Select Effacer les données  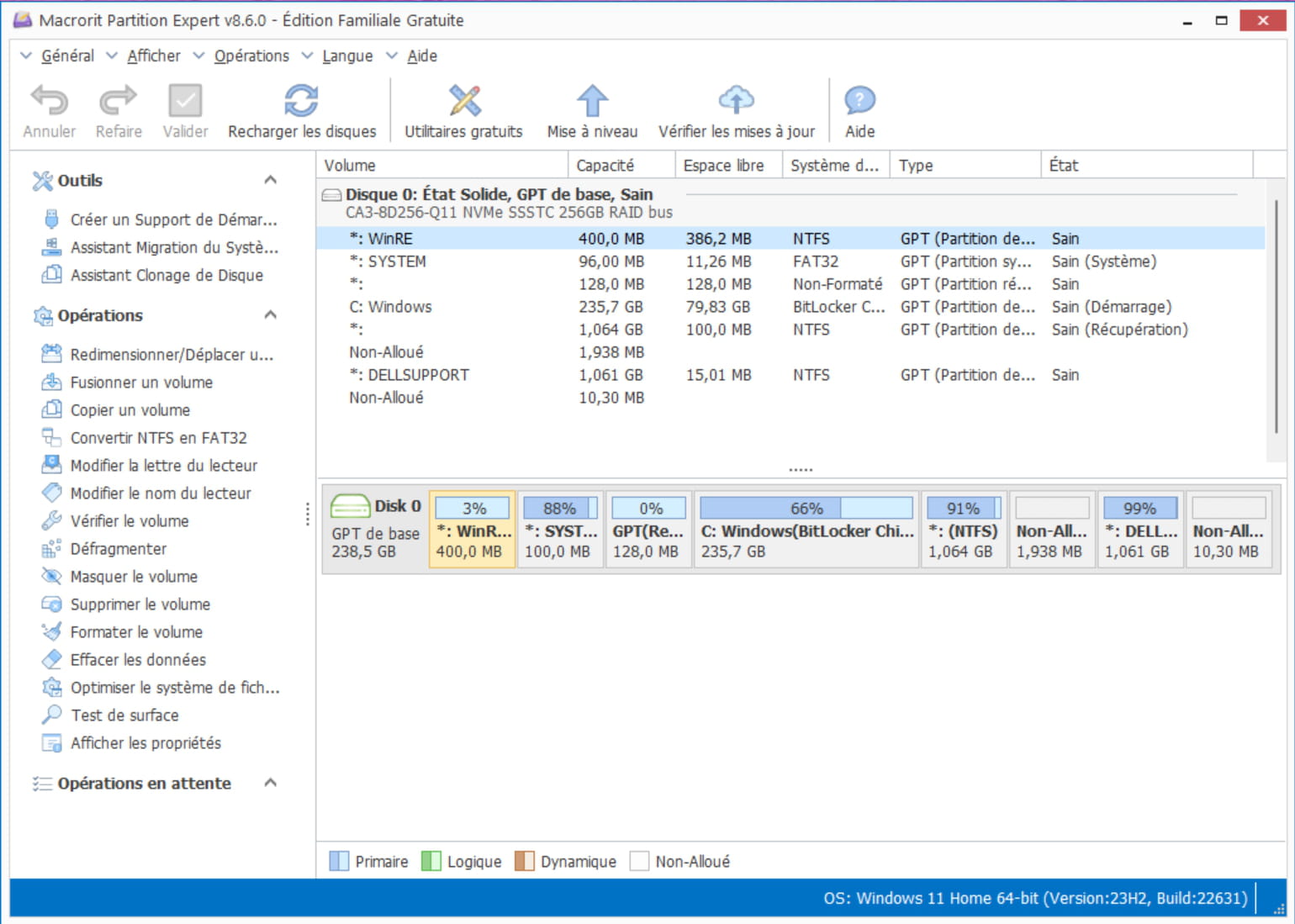click(124, 660)
